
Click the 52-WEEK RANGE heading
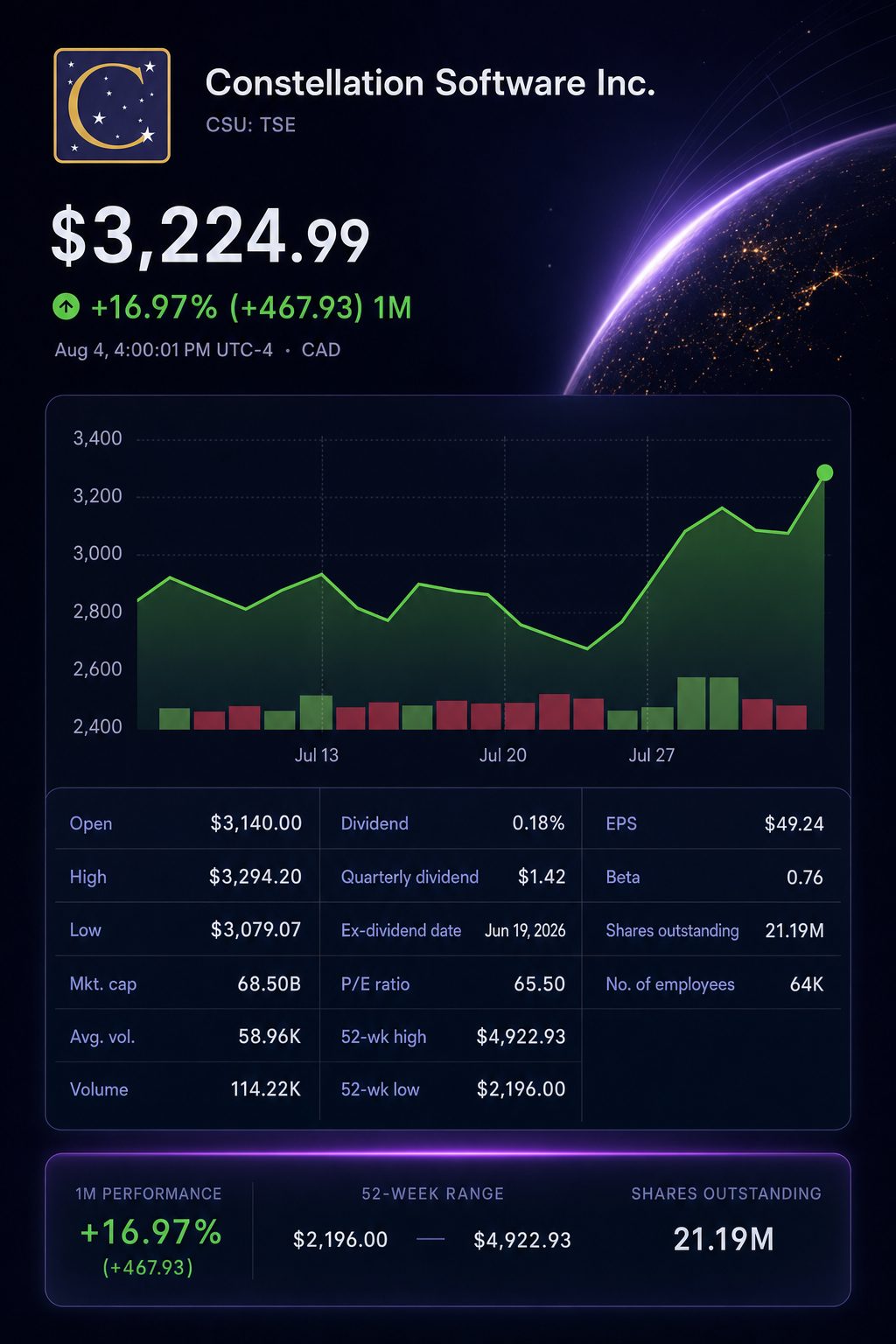(433, 1193)
